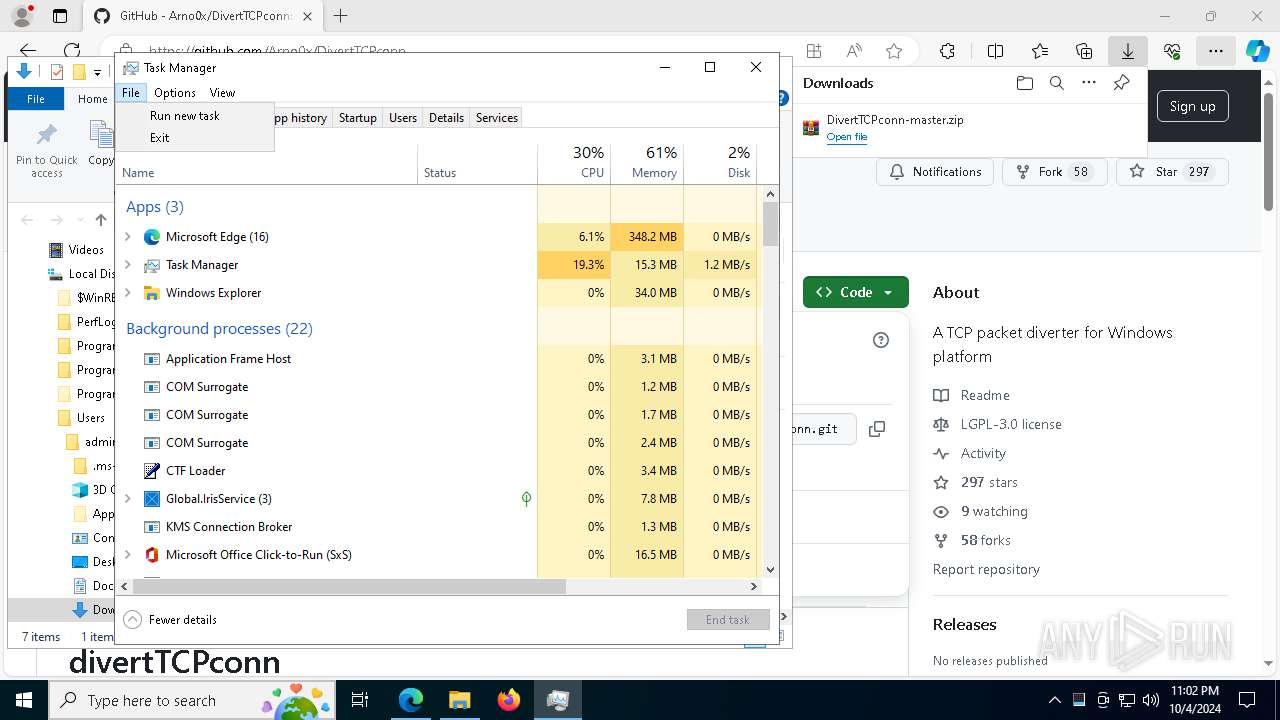
Task: Open more options in Downloads panel
Action: pos(1089,83)
